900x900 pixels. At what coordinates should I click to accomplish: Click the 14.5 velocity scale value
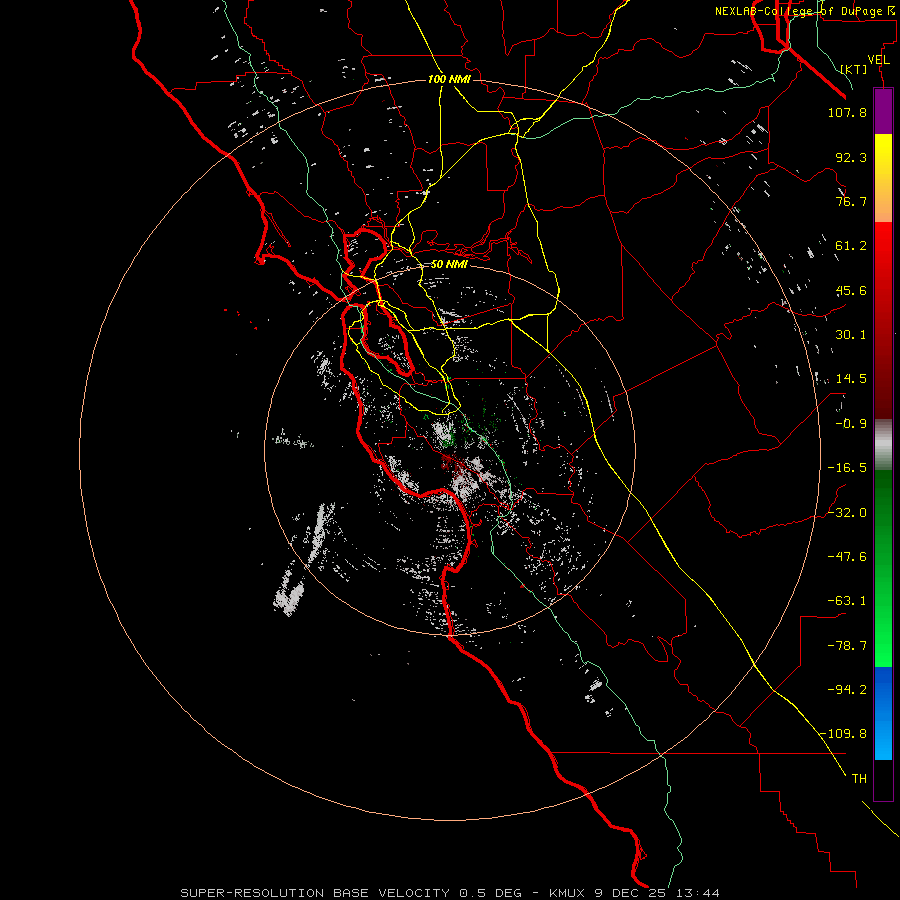851,379
